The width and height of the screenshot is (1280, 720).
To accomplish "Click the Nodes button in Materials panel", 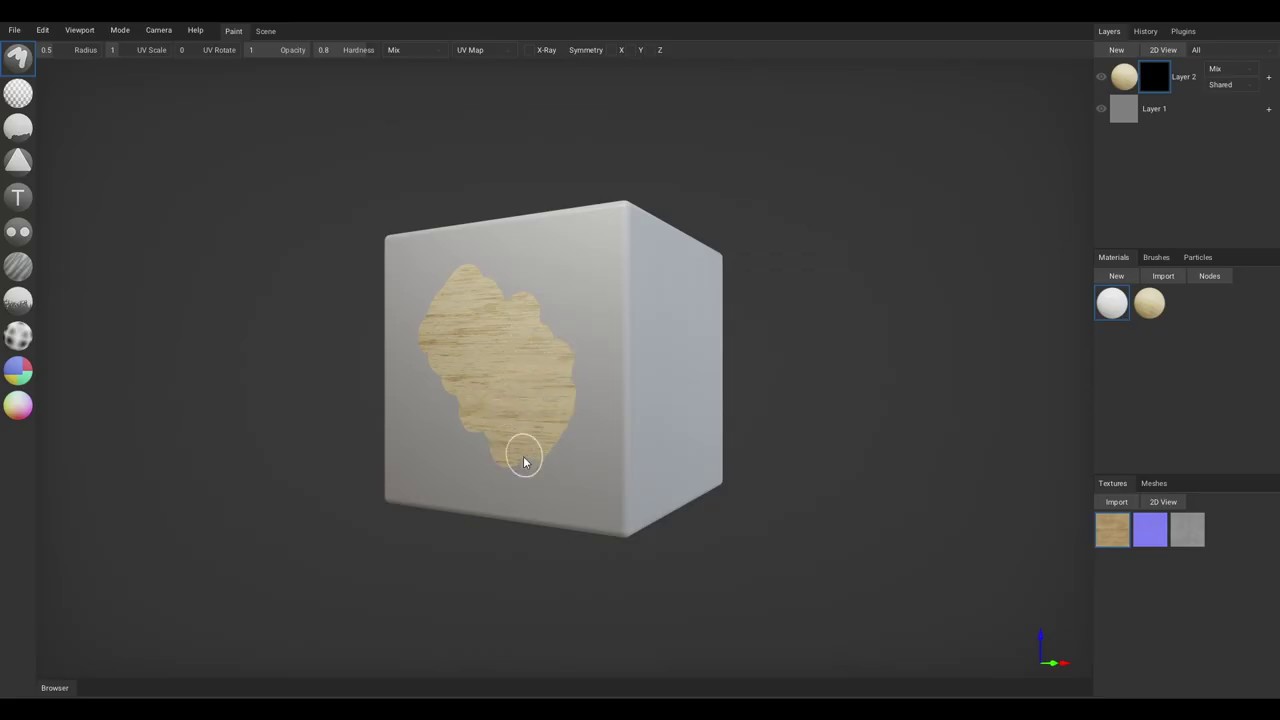I will pyautogui.click(x=1209, y=276).
